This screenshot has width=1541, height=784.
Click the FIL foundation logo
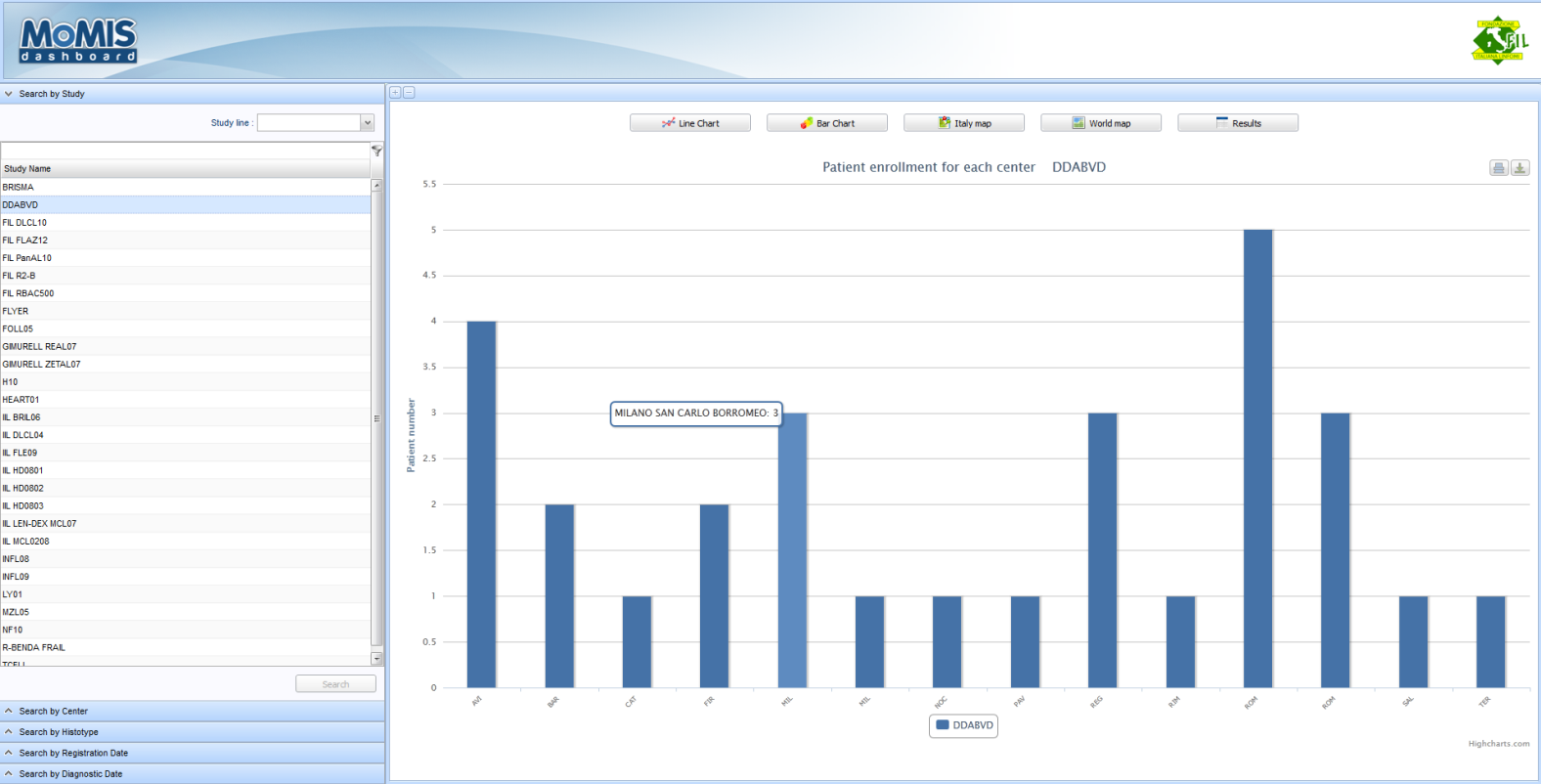(x=1499, y=41)
